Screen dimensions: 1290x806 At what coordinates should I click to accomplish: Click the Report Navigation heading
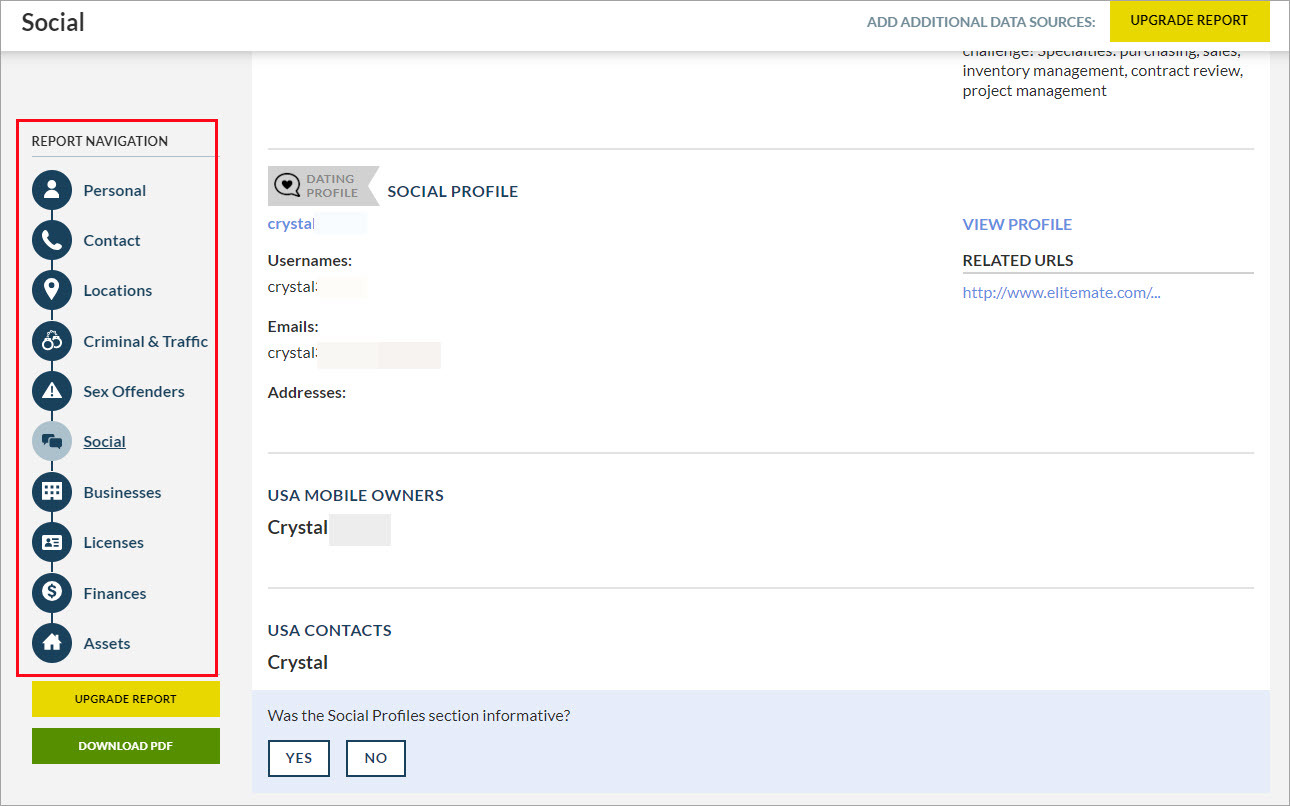click(100, 141)
